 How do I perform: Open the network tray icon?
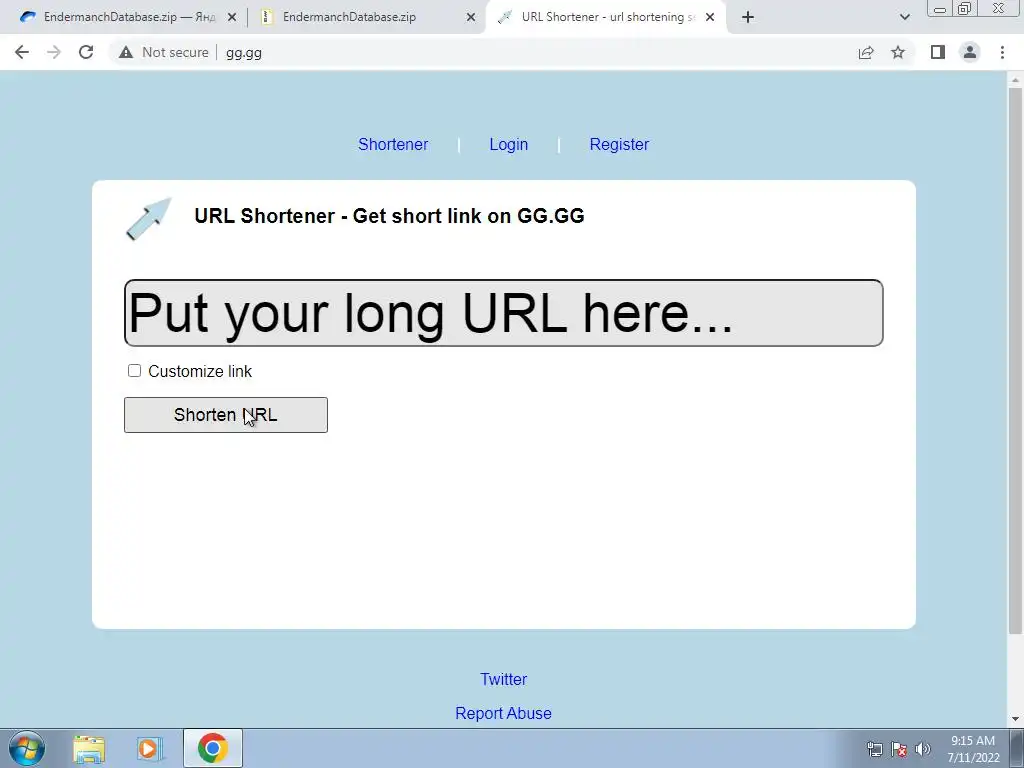874,749
